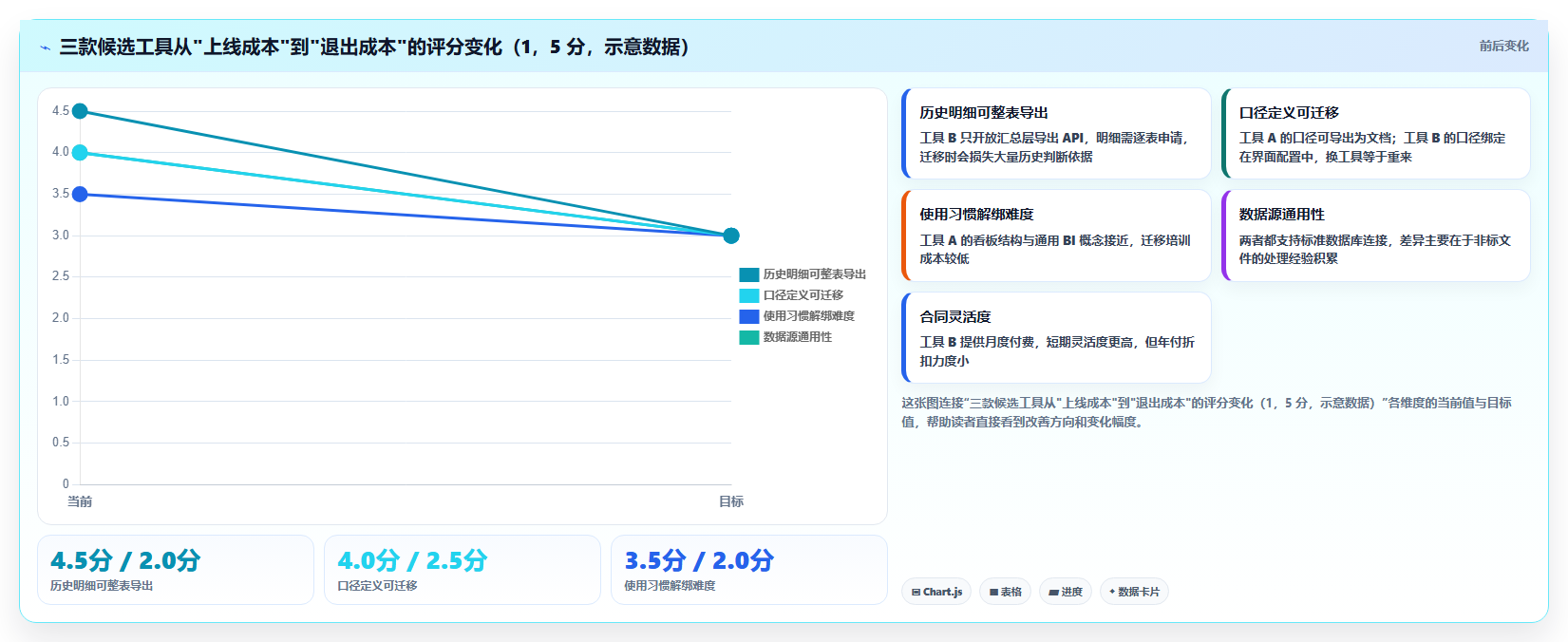1568x642 pixels.
Task: Click the 1.0 y-axis tick label
Action: coord(61,401)
